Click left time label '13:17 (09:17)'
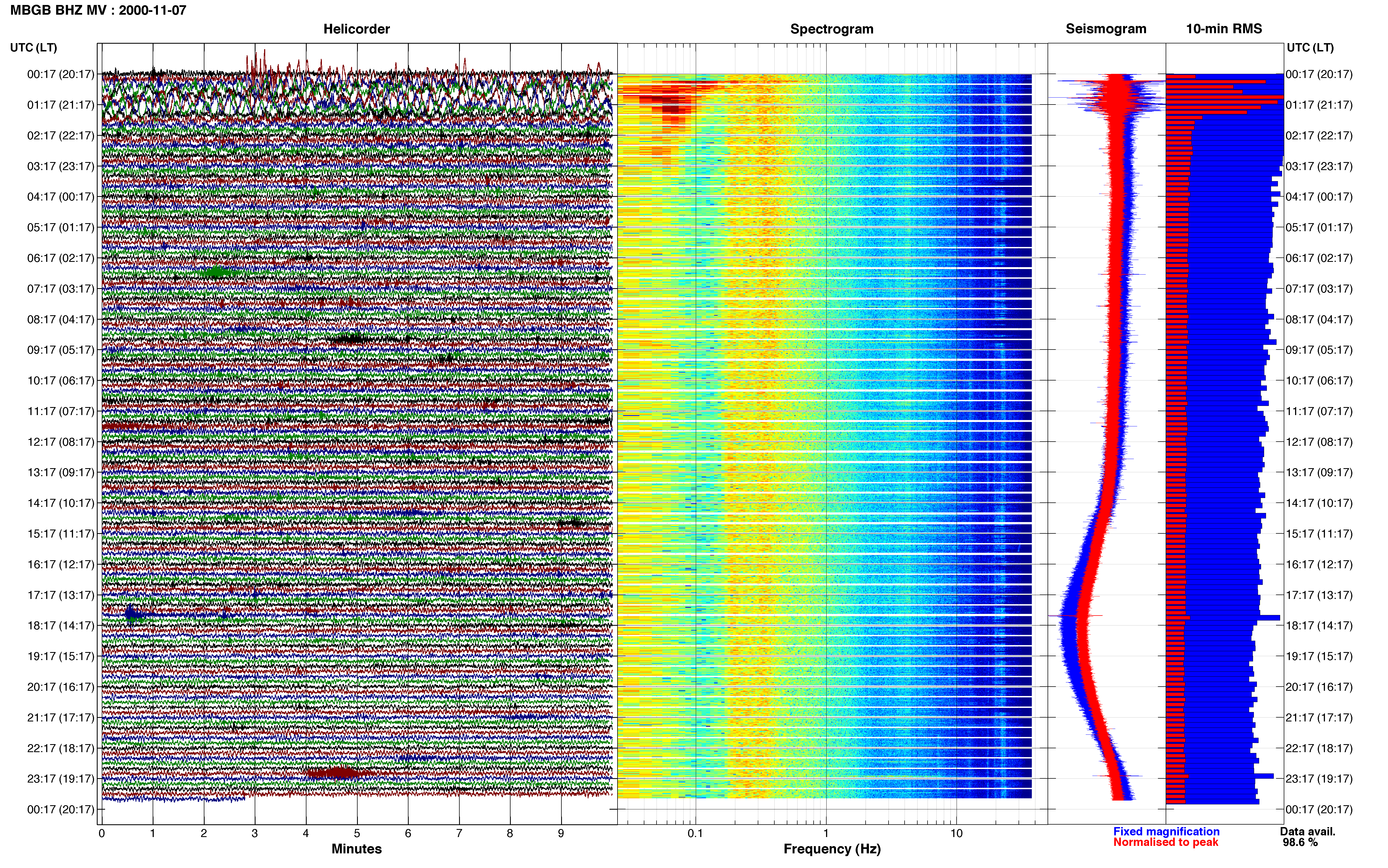The height and width of the screenshot is (868, 1388). (x=60, y=472)
